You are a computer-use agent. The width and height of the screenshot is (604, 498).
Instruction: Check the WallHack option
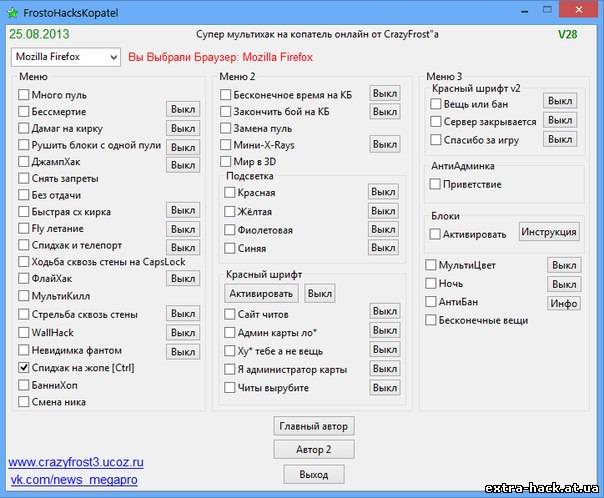pyautogui.click(x=24, y=332)
